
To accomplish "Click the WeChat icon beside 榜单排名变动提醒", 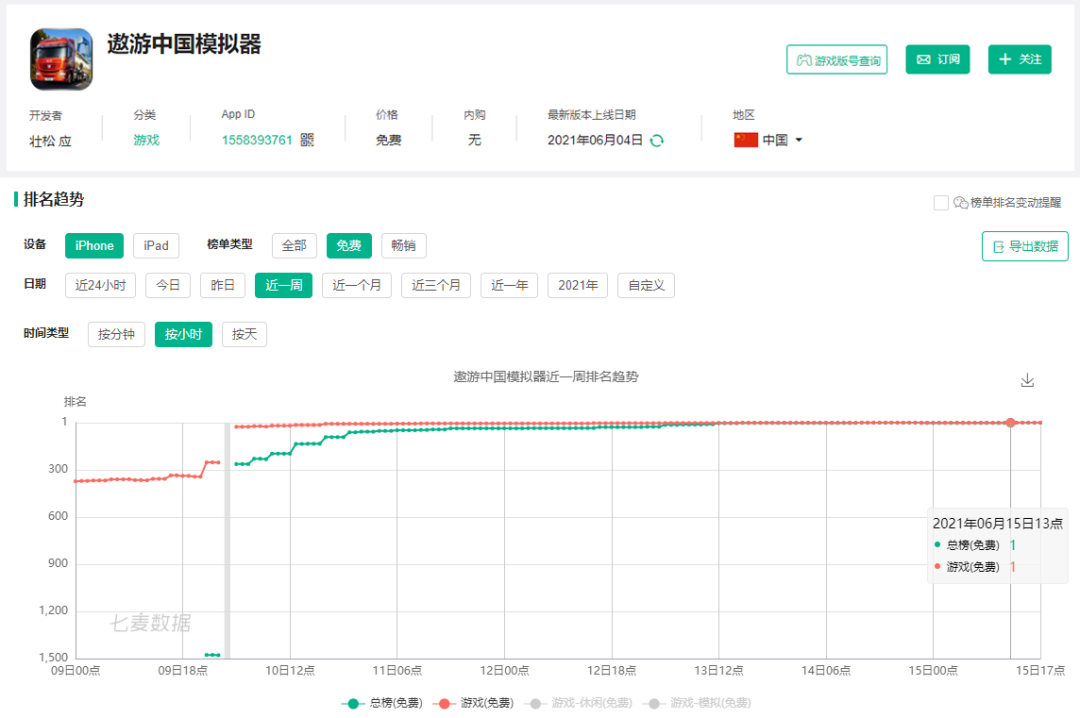I will 960,203.
